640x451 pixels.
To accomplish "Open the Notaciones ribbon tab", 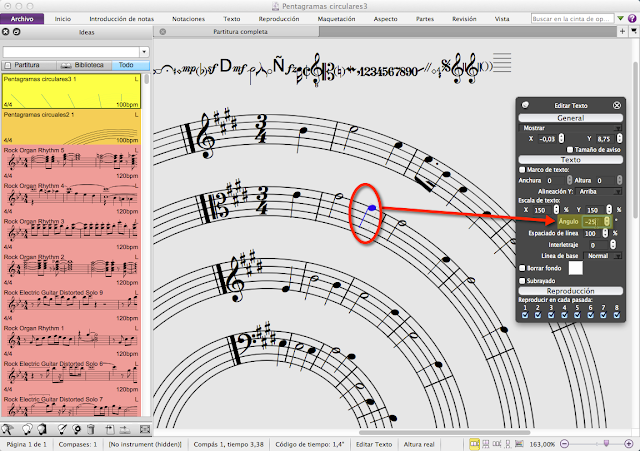I will point(189,19).
